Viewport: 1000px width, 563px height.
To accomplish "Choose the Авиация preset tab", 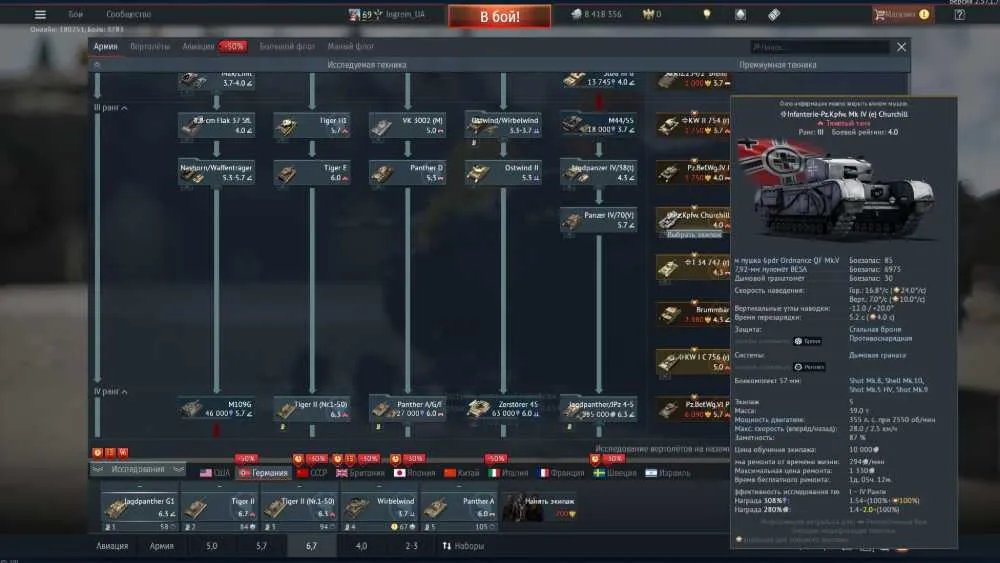I will click(112, 546).
